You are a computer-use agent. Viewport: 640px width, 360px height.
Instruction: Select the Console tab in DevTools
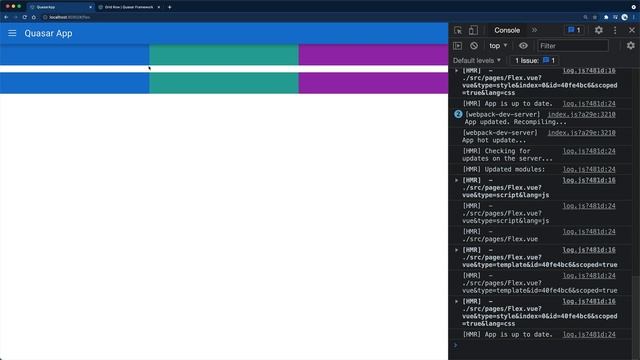pos(507,30)
